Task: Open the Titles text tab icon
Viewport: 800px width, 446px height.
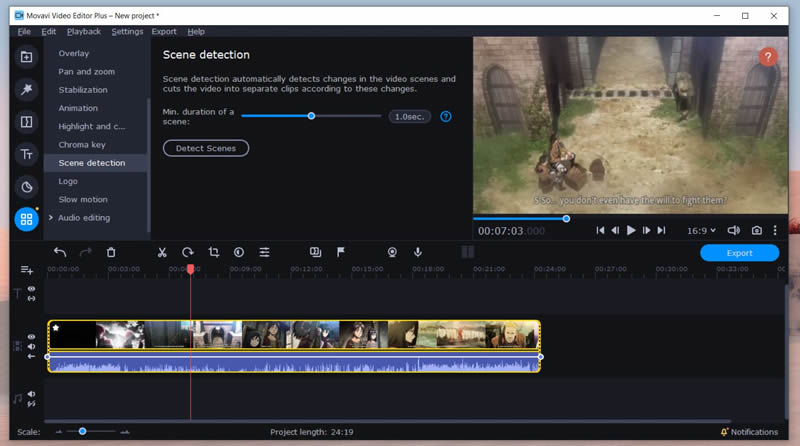Action: point(27,154)
